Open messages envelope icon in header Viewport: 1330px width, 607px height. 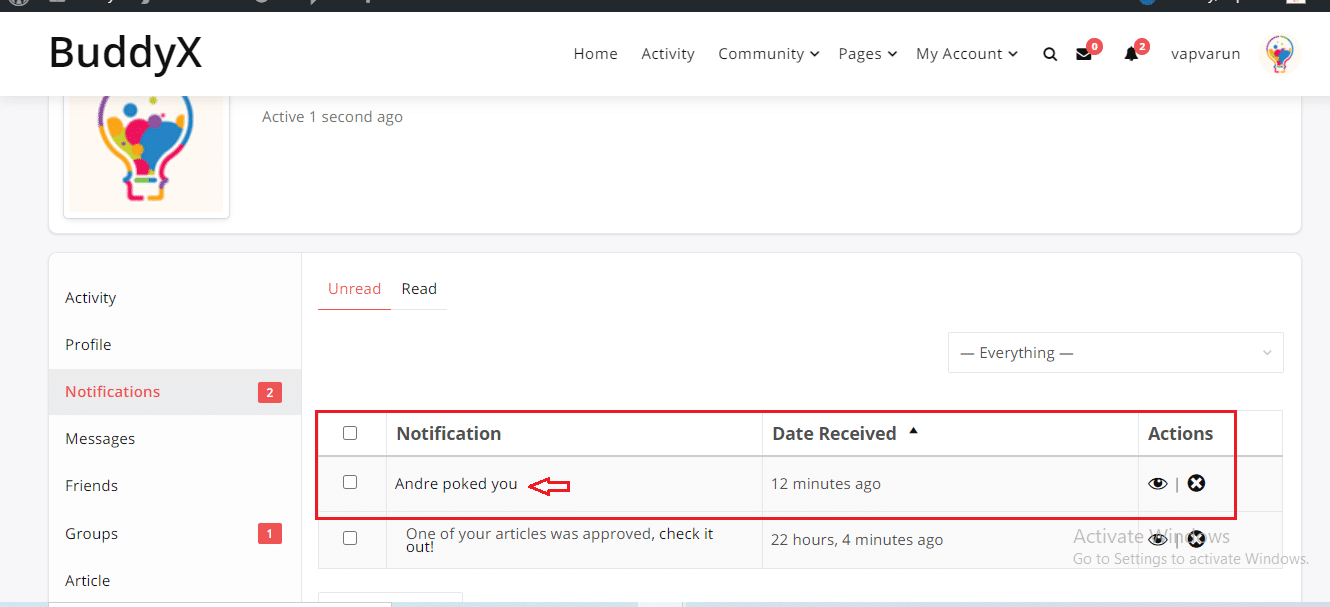pyautogui.click(x=1083, y=55)
